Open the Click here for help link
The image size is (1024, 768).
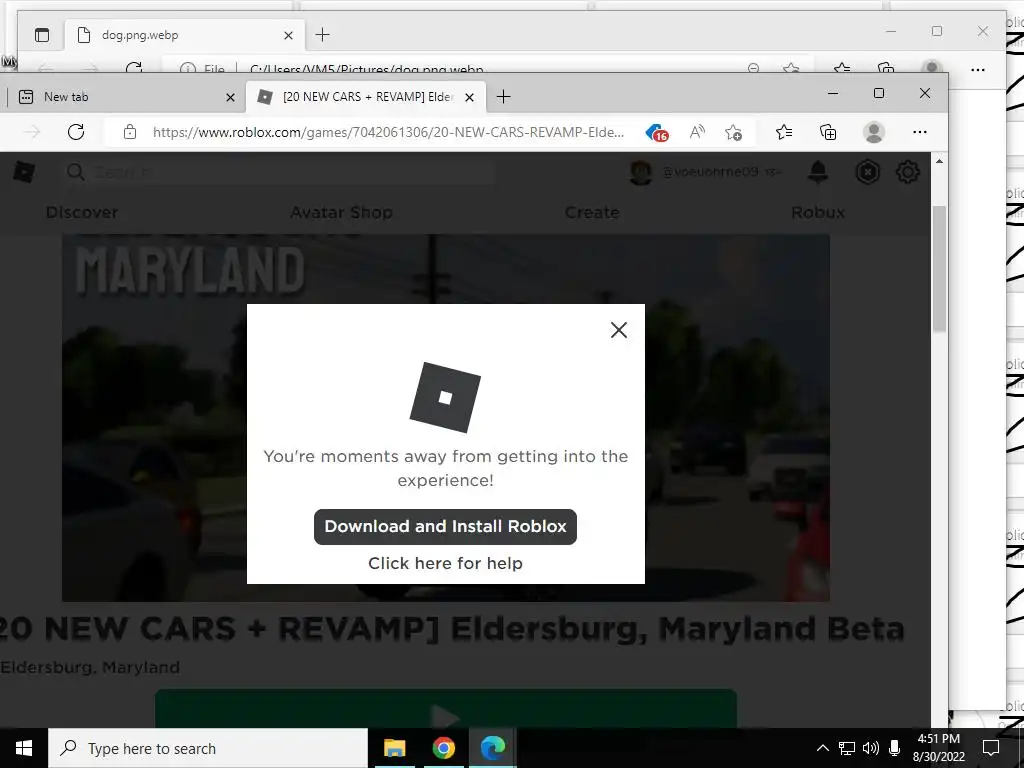(x=445, y=563)
